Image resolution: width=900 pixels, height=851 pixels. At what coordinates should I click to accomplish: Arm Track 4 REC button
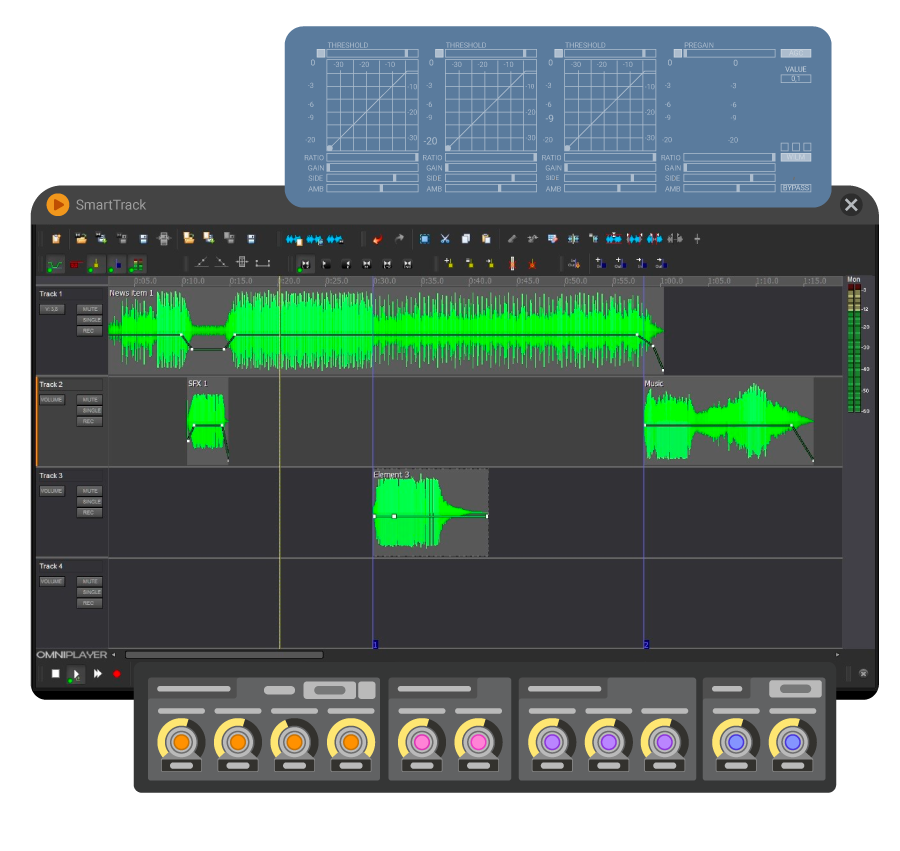click(x=90, y=603)
